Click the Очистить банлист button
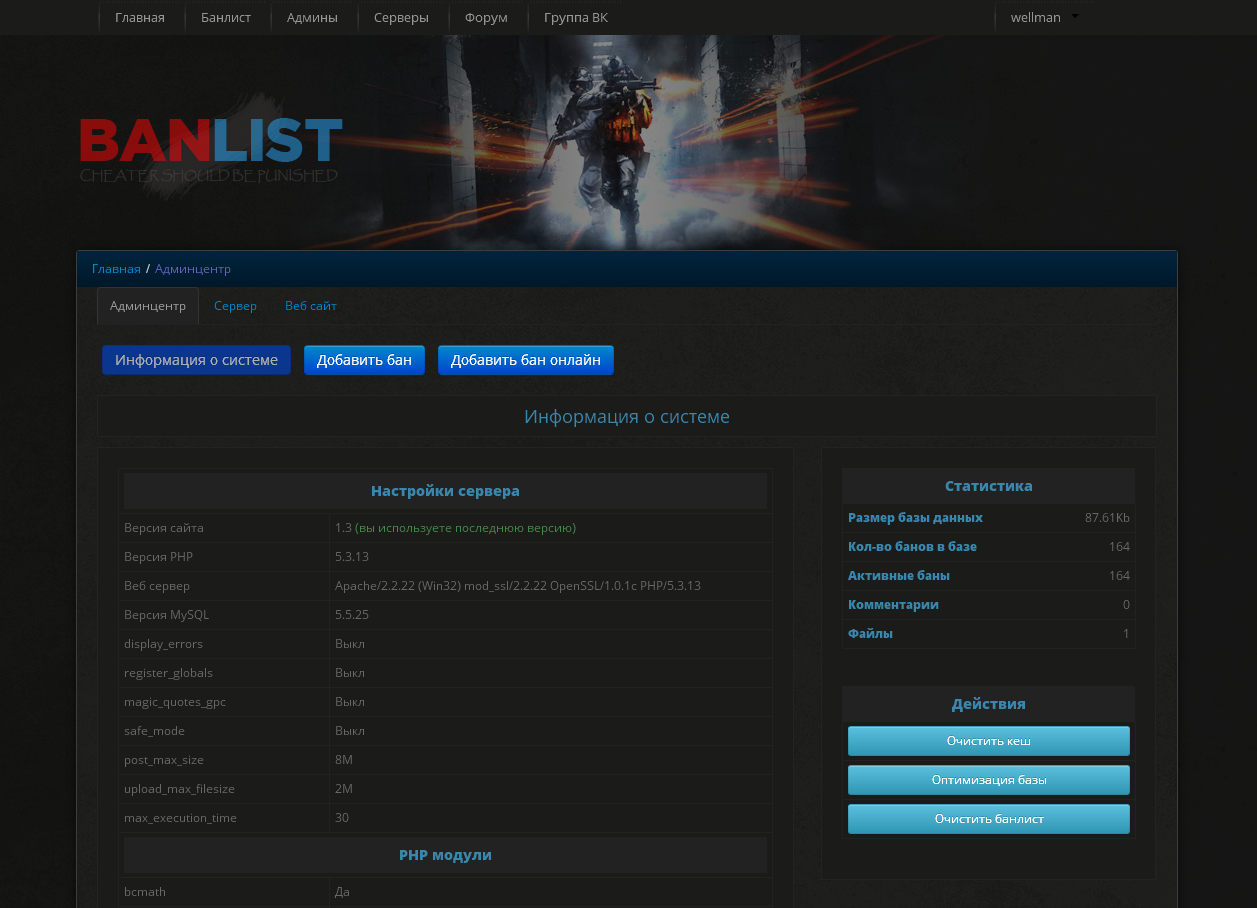The width and height of the screenshot is (1257, 908). 989,819
